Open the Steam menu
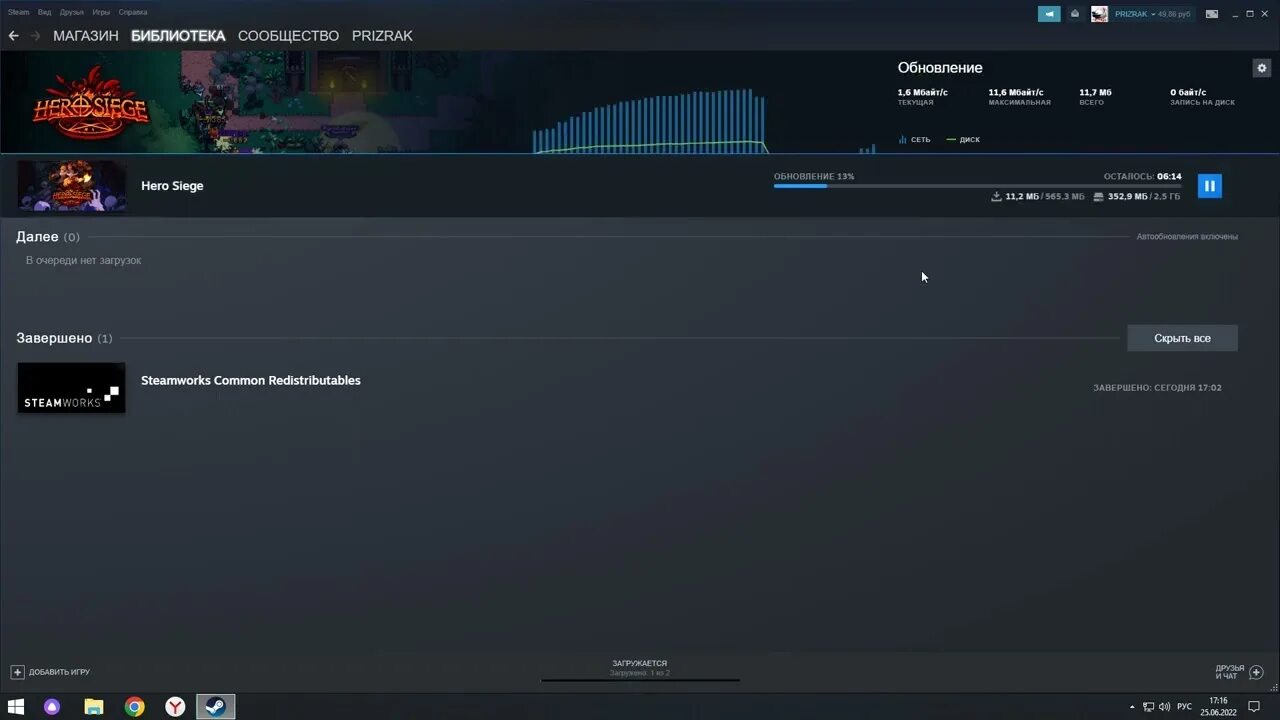This screenshot has width=1280, height=720. (18, 12)
